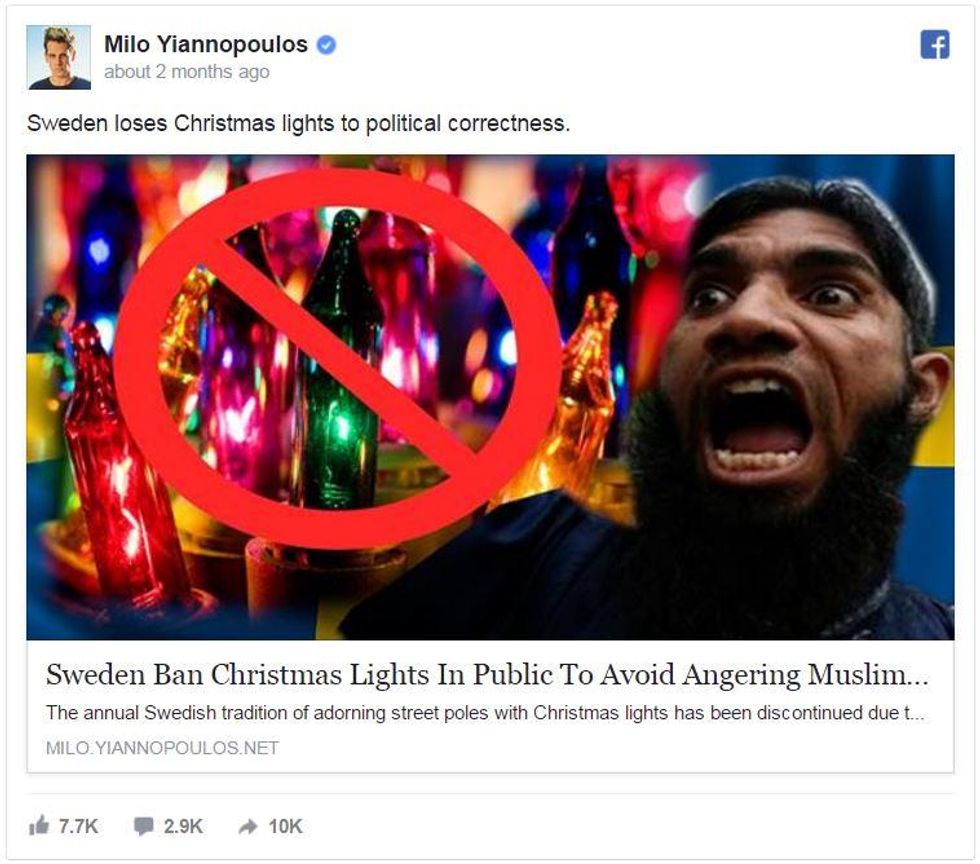Screen dimensions: 980x864
Task: Open the MILO.YIANNOPOULOS.NET domain link
Action: (162, 748)
